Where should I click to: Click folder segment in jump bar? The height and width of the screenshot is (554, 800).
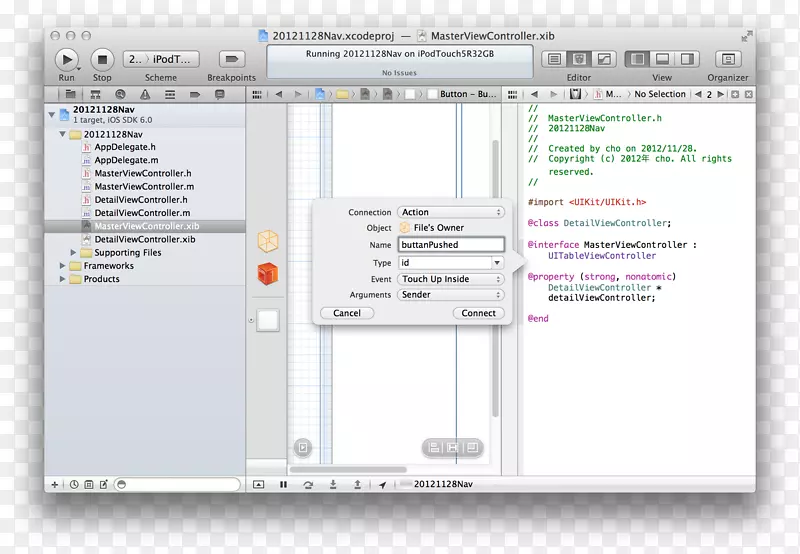point(342,94)
